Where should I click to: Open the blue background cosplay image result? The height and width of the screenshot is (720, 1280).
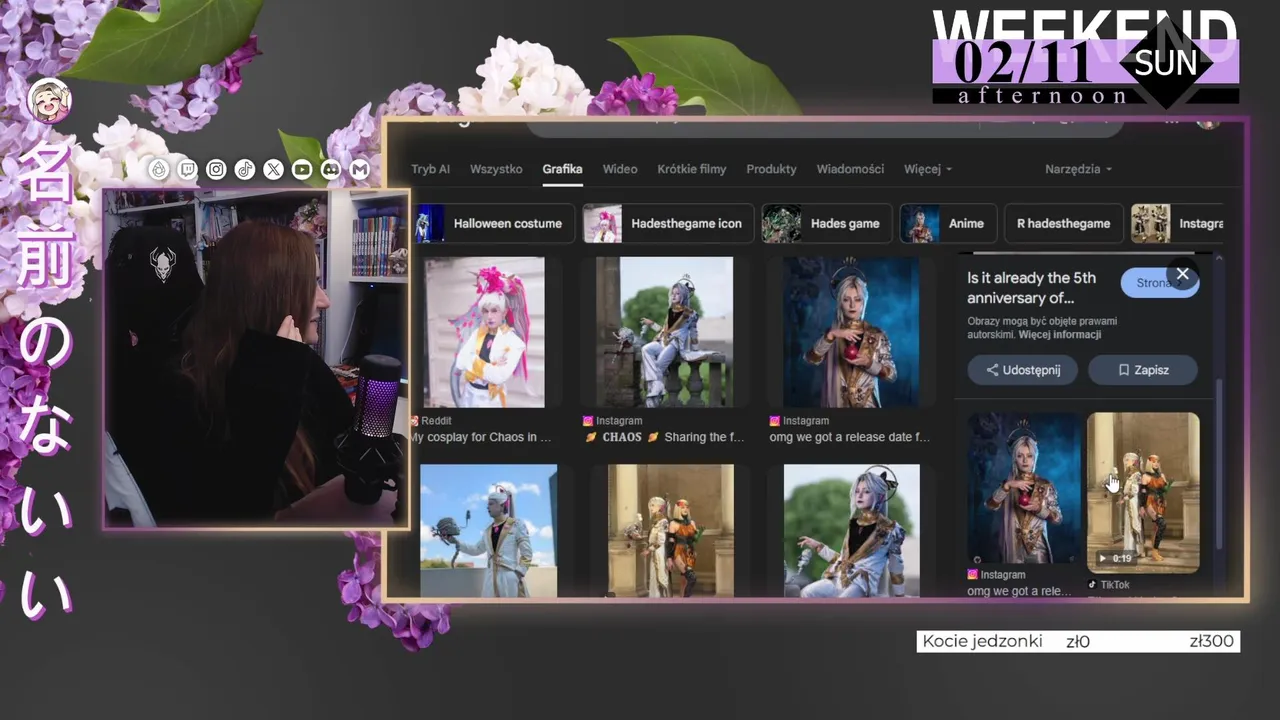coord(851,332)
